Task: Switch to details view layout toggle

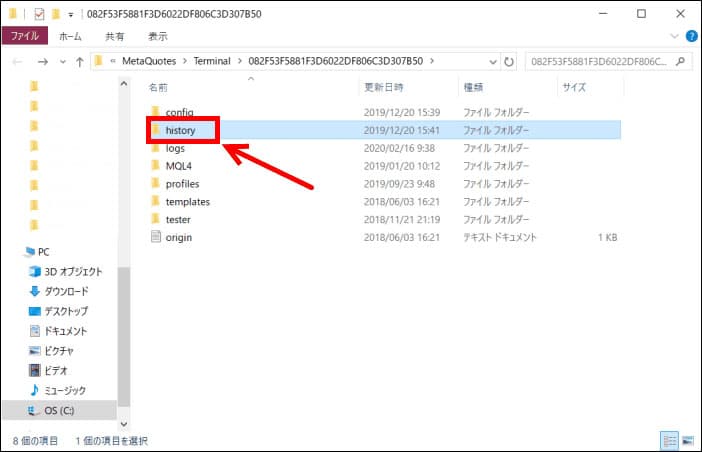Action: pyautogui.click(x=669, y=440)
